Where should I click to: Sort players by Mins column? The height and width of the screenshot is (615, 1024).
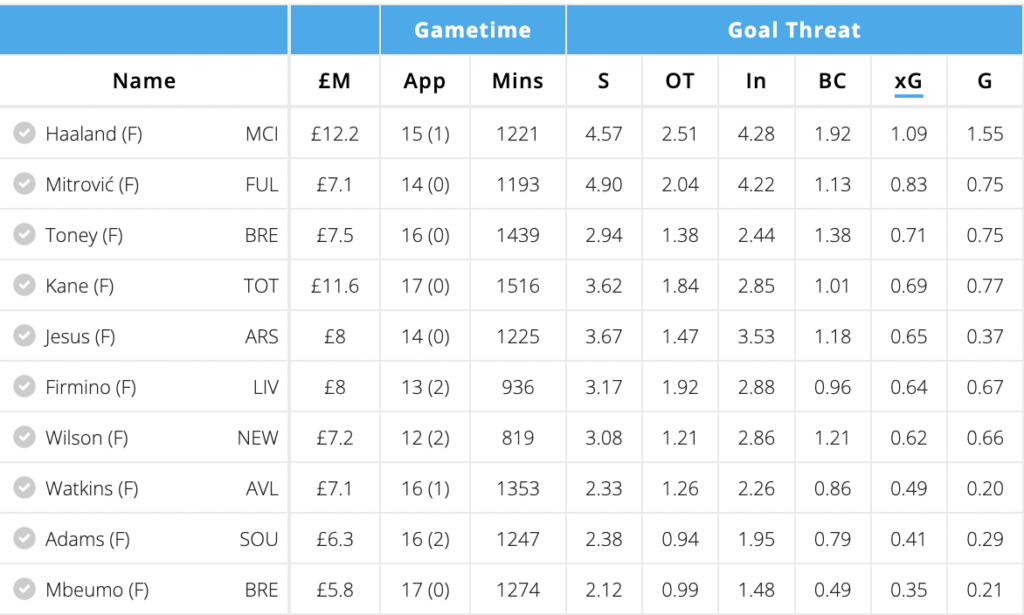click(517, 81)
